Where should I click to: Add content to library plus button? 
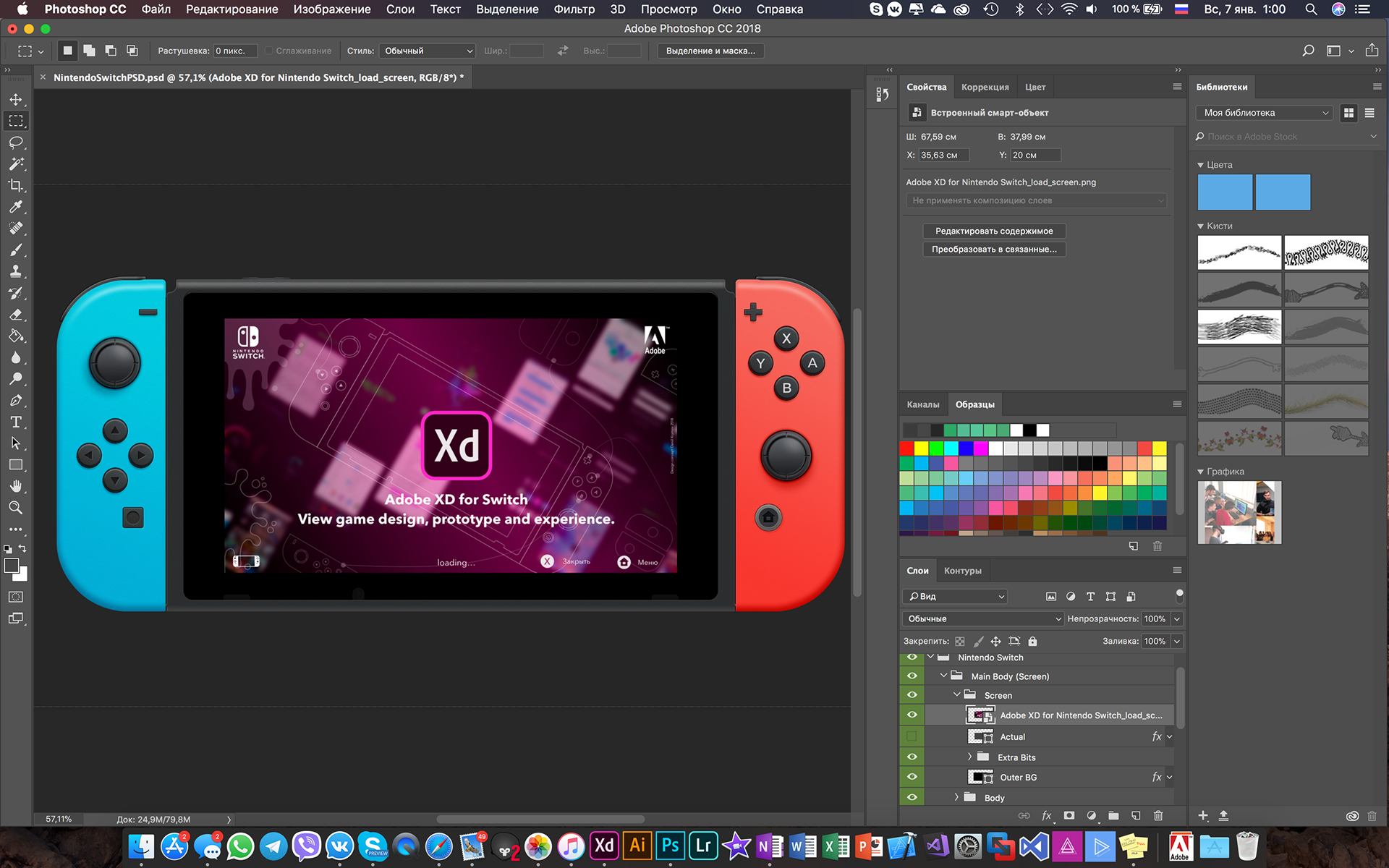[1203, 816]
